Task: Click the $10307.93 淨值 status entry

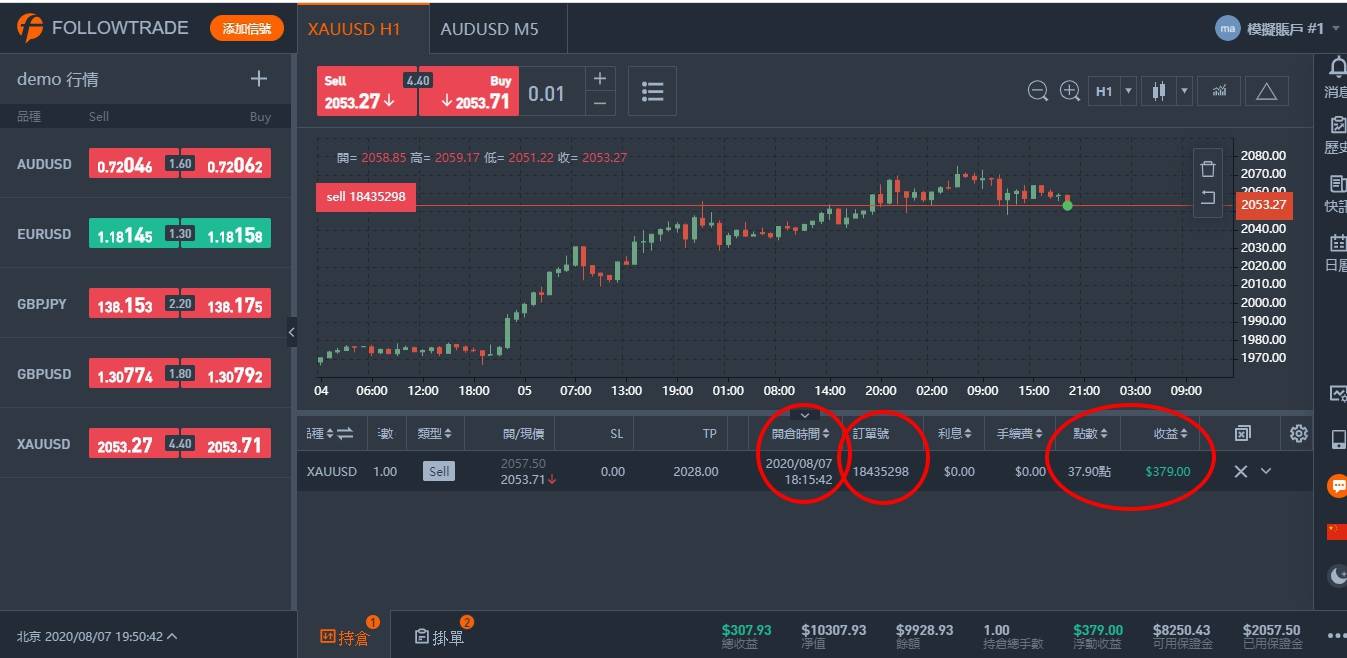Action: click(x=833, y=636)
